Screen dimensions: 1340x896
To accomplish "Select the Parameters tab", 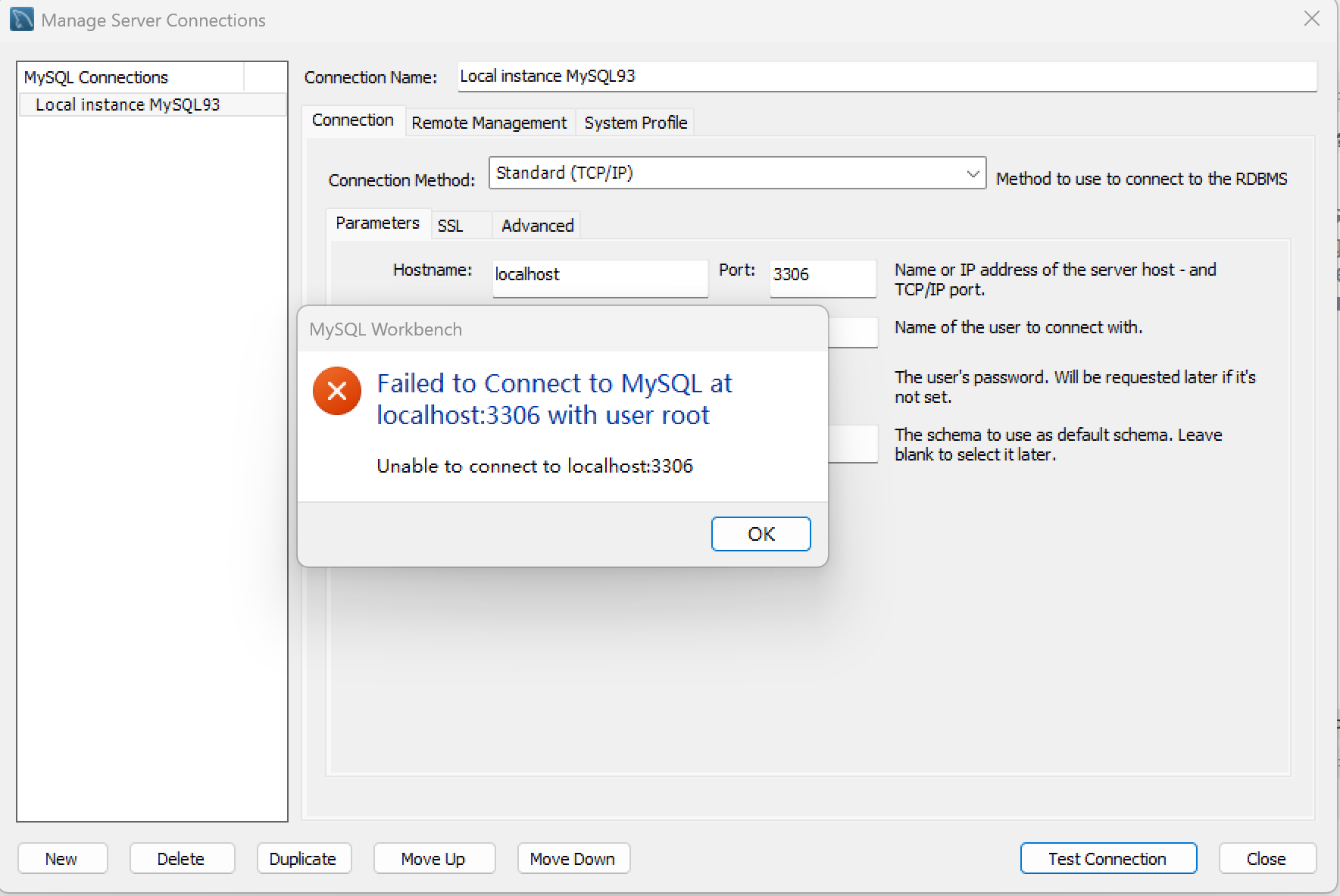I will (377, 223).
